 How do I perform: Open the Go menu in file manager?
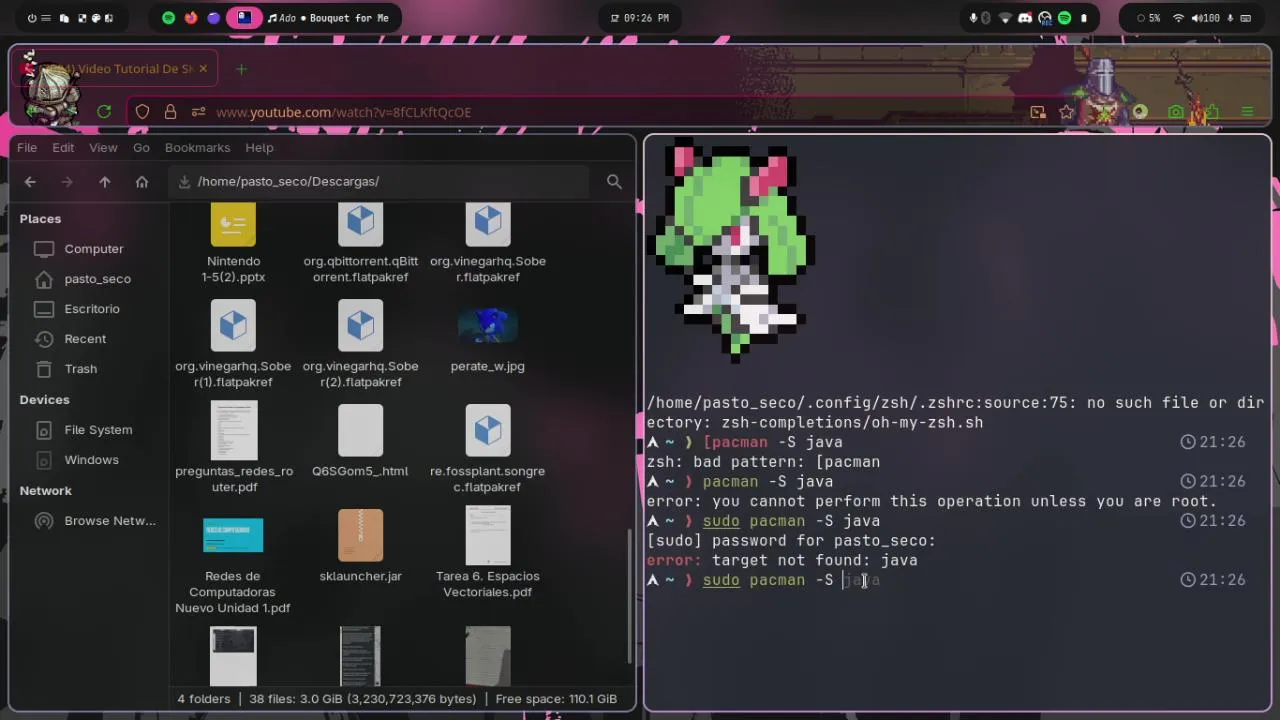coord(141,147)
